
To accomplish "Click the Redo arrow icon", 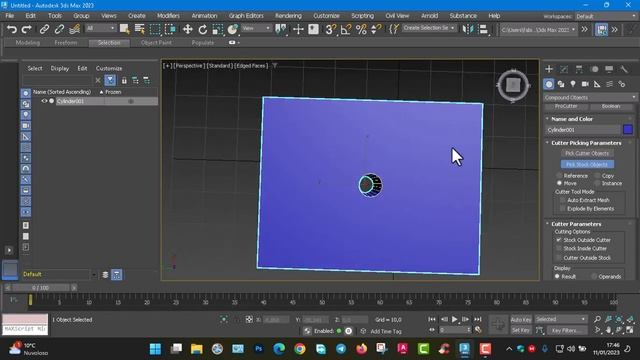I will tap(27, 29).
